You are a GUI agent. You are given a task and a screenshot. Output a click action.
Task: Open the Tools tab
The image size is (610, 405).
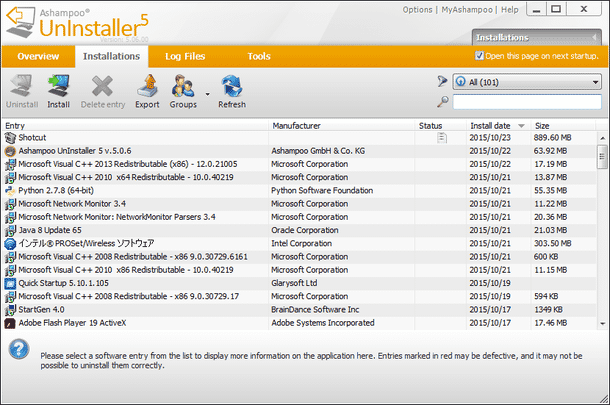[259, 56]
